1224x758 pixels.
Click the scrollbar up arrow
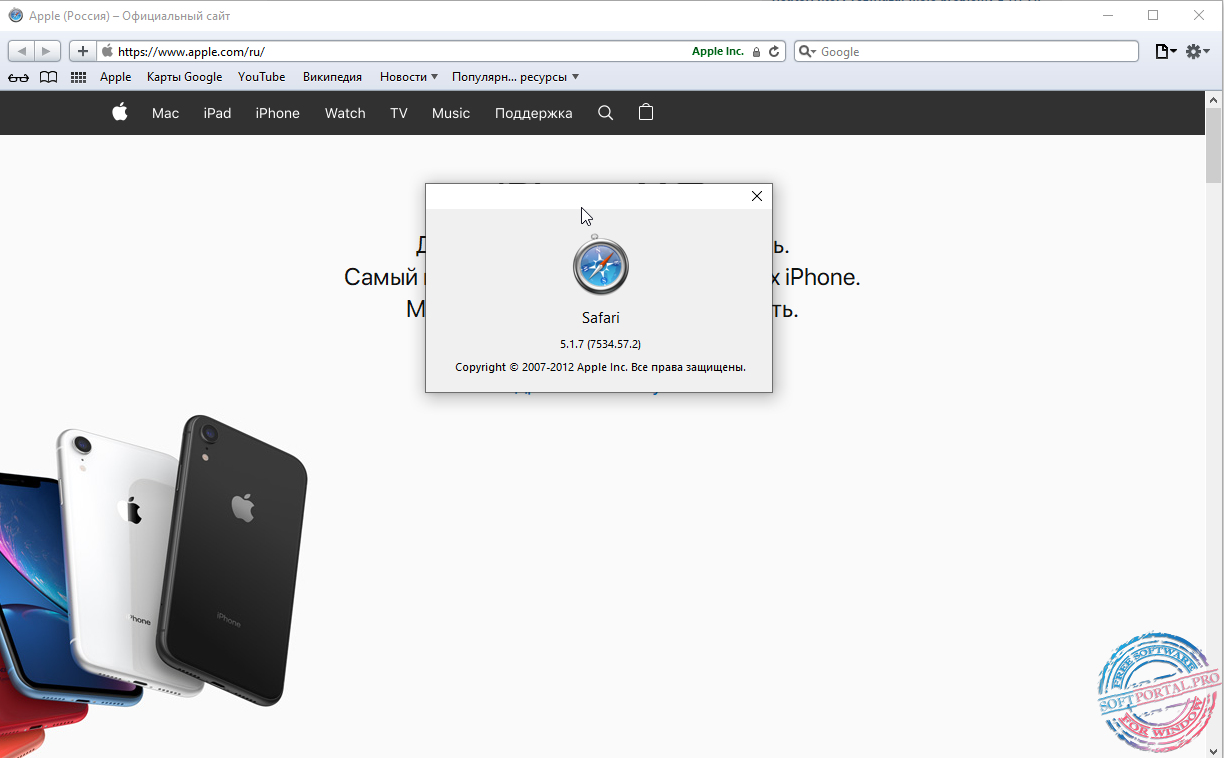click(x=1214, y=100)
